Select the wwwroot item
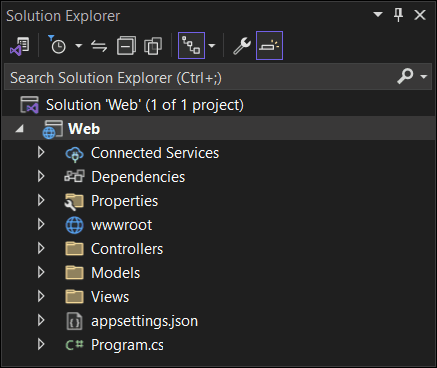437x368 pixels. click(121, 225)
